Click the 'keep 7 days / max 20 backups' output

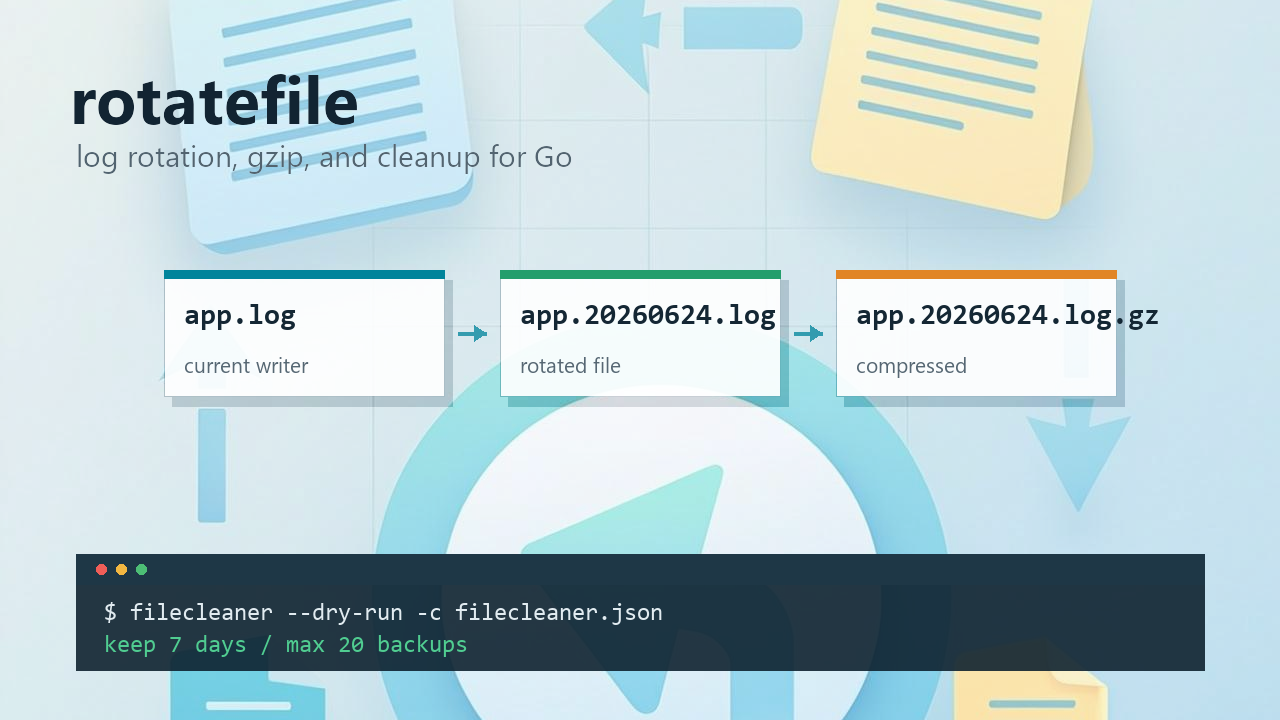point(286,644)
